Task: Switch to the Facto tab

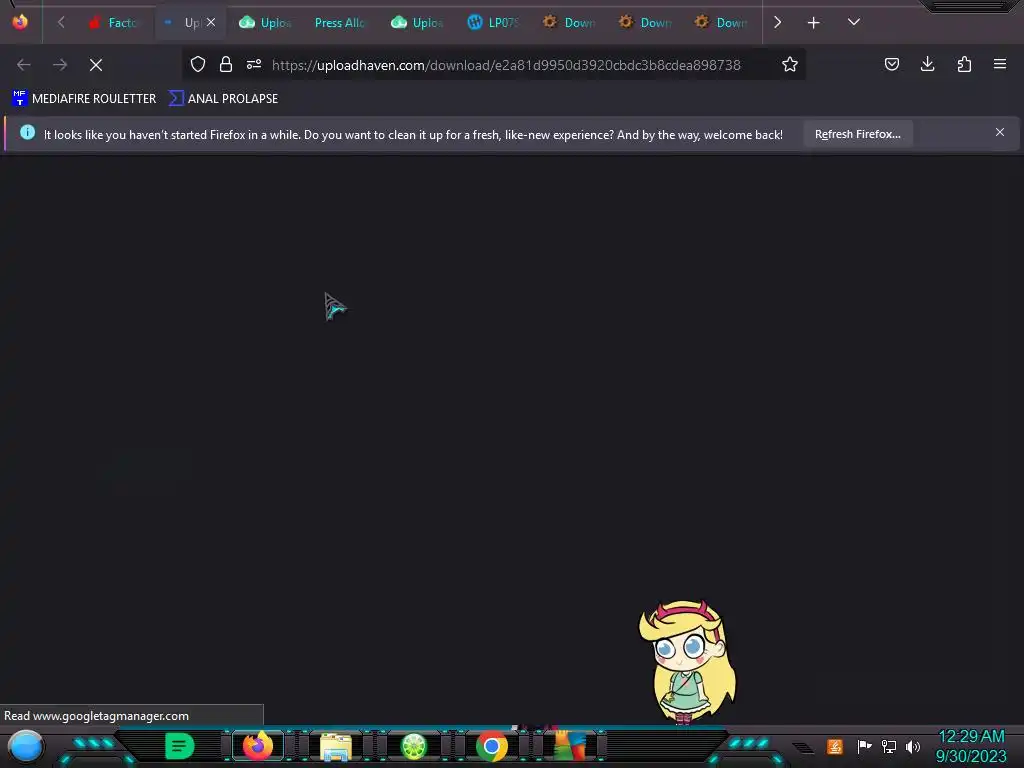Action: [x=114, y=23]
